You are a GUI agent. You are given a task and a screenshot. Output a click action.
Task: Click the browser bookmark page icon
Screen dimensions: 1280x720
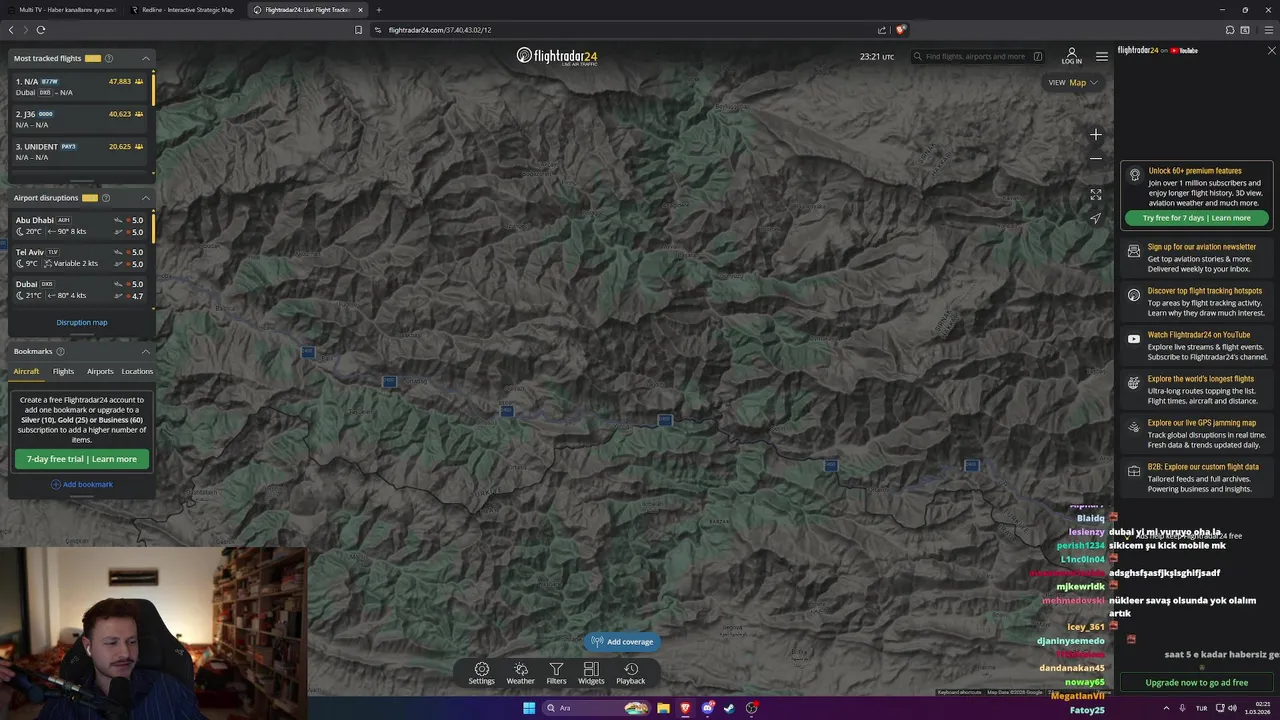coord(358,30)
